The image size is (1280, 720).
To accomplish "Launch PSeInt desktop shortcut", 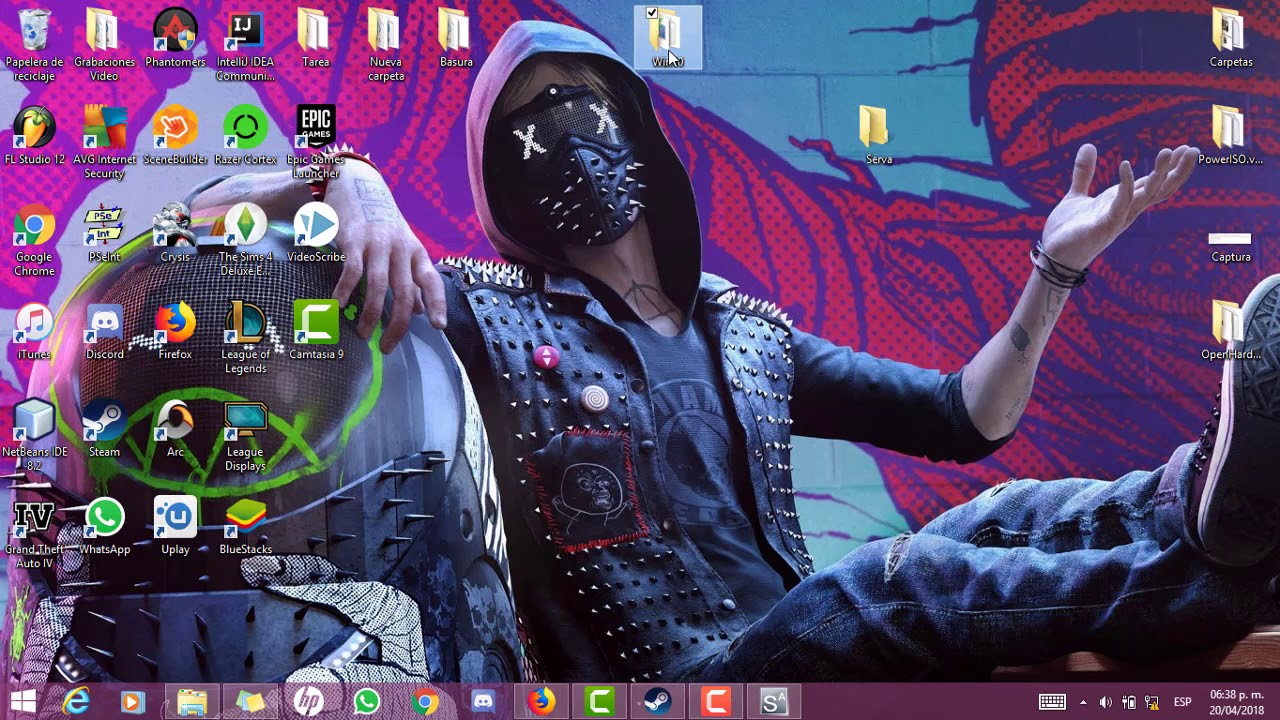I will tap(104, 234).
